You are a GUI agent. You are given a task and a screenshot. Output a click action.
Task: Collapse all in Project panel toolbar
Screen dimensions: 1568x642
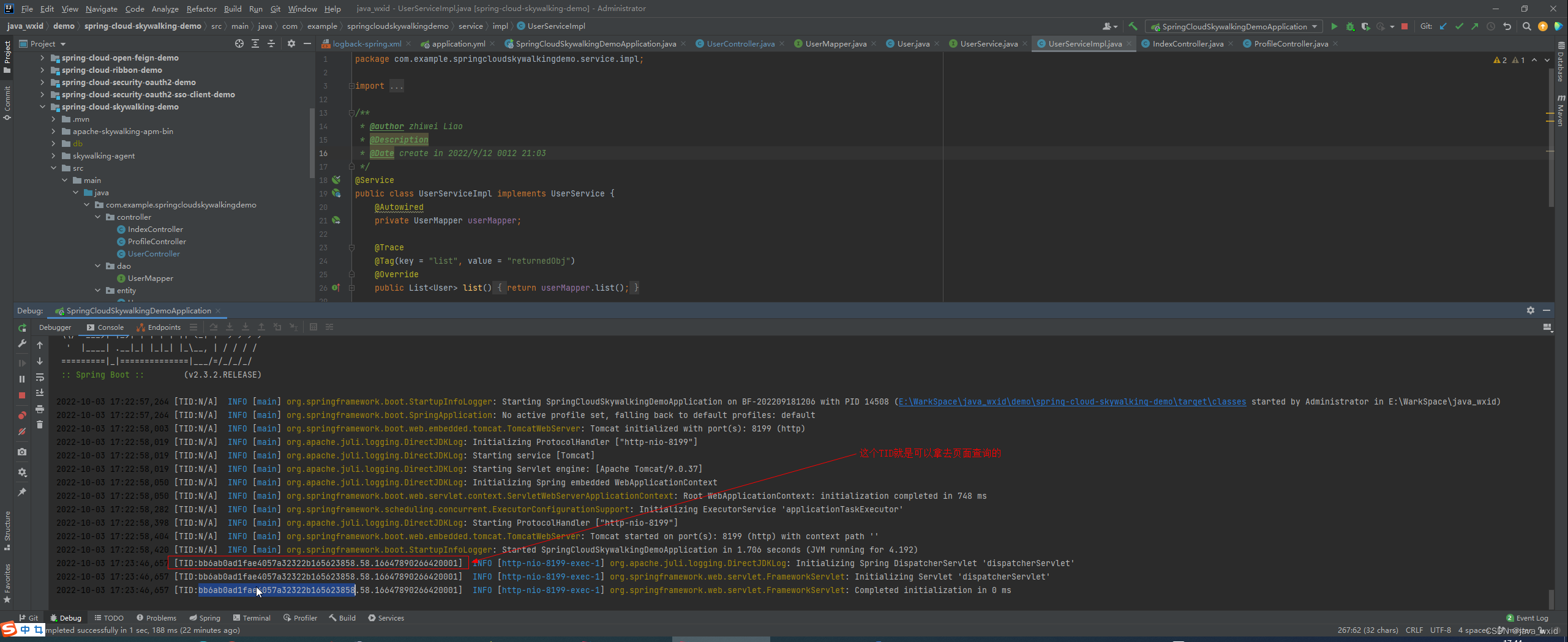click(271, 43)
